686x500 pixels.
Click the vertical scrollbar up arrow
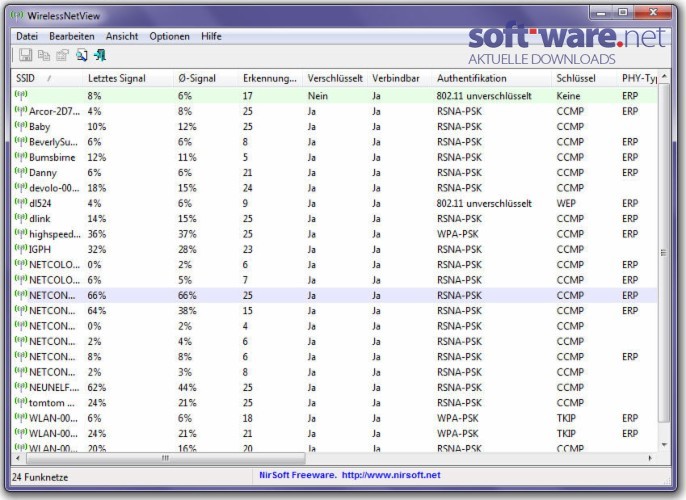coord(664,76)
